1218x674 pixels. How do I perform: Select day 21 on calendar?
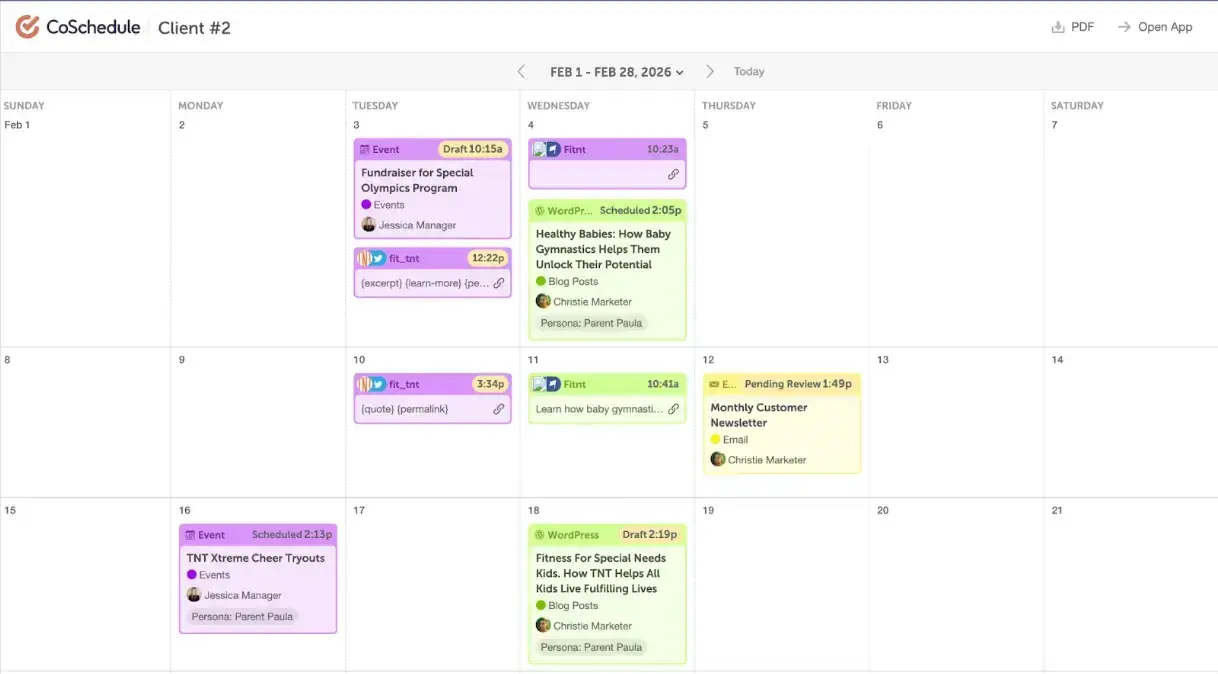point(1057,510)
